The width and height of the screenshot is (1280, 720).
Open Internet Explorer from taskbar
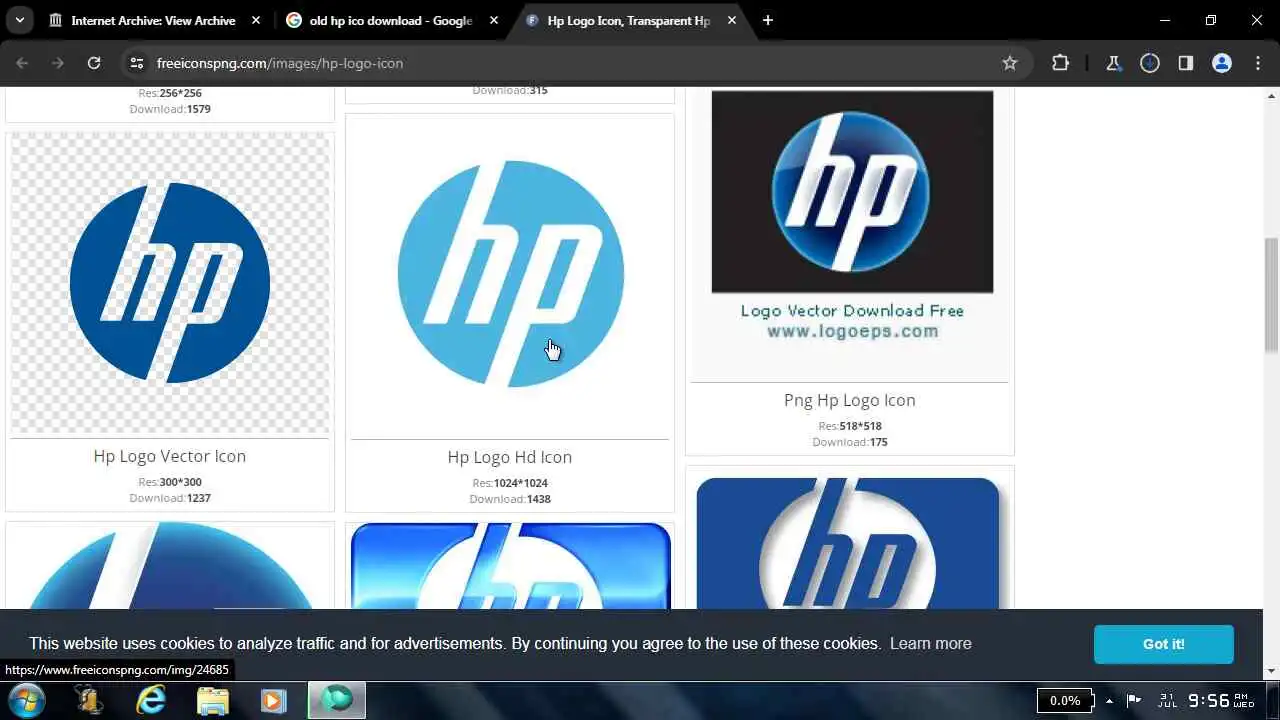tap(151, 700)
